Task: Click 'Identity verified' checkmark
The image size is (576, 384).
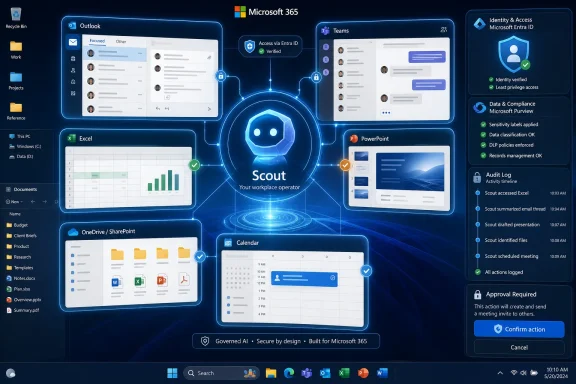Action: click(491, 79)
